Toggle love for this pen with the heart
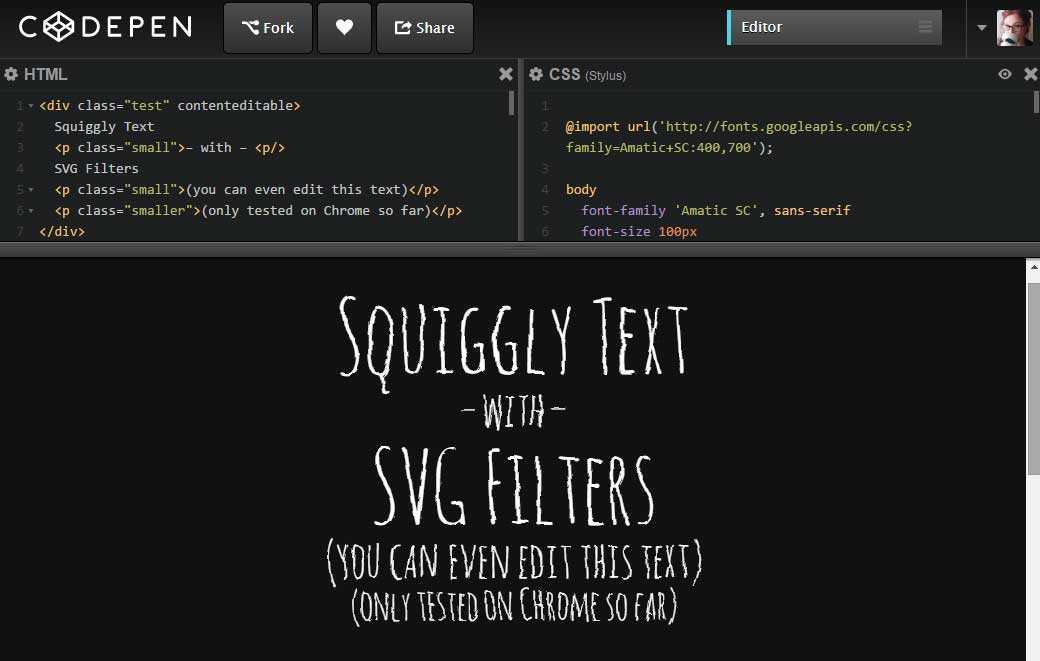Viewport: 1040px width, 661px height. [x=344, y=27]
